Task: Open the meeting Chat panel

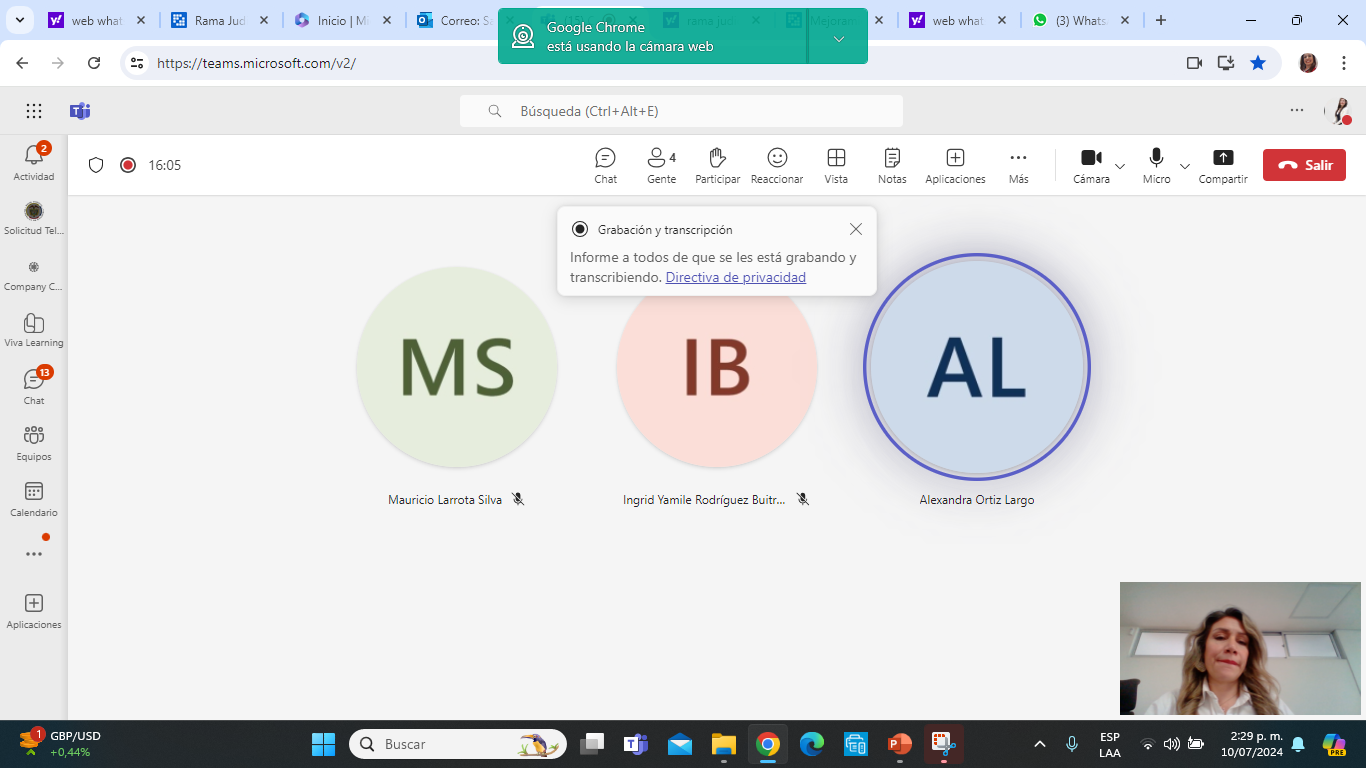Action: pyautogui.click(x=605, y=165)
